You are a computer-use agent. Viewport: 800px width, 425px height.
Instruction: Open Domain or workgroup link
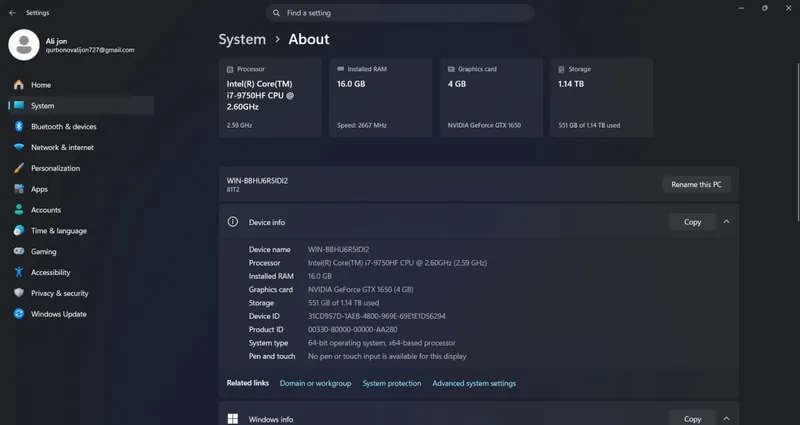click(x=315, y=383)
